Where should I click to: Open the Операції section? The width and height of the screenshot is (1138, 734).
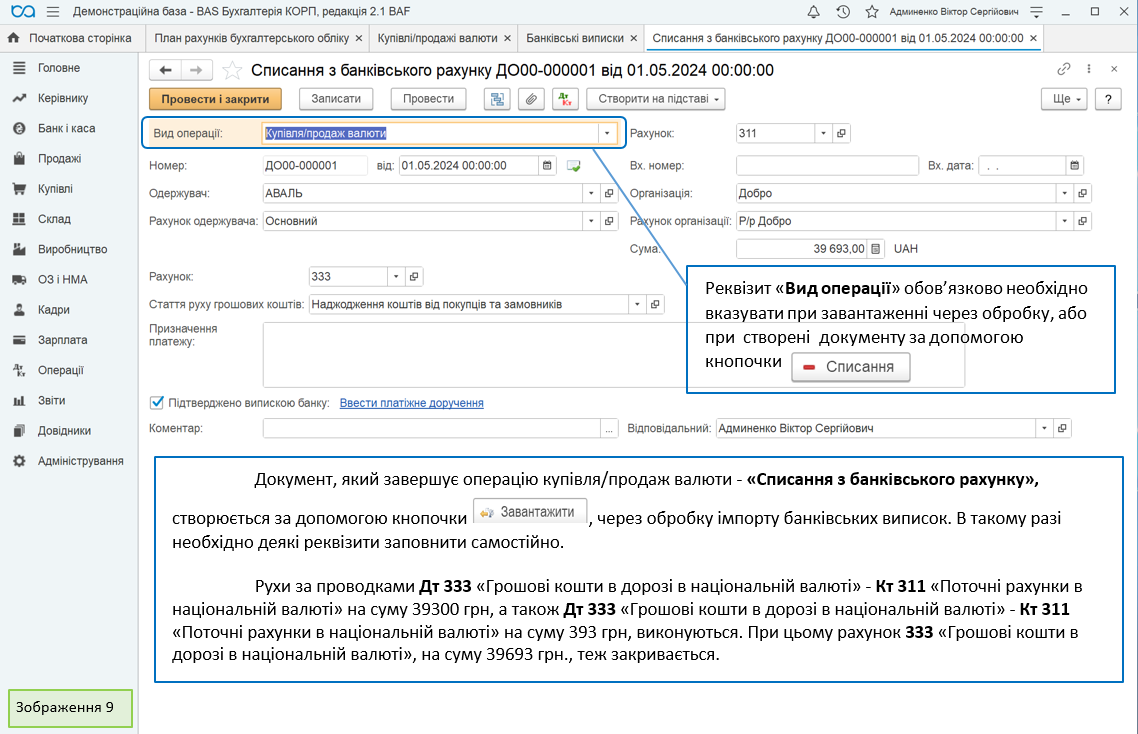[61, 370]
